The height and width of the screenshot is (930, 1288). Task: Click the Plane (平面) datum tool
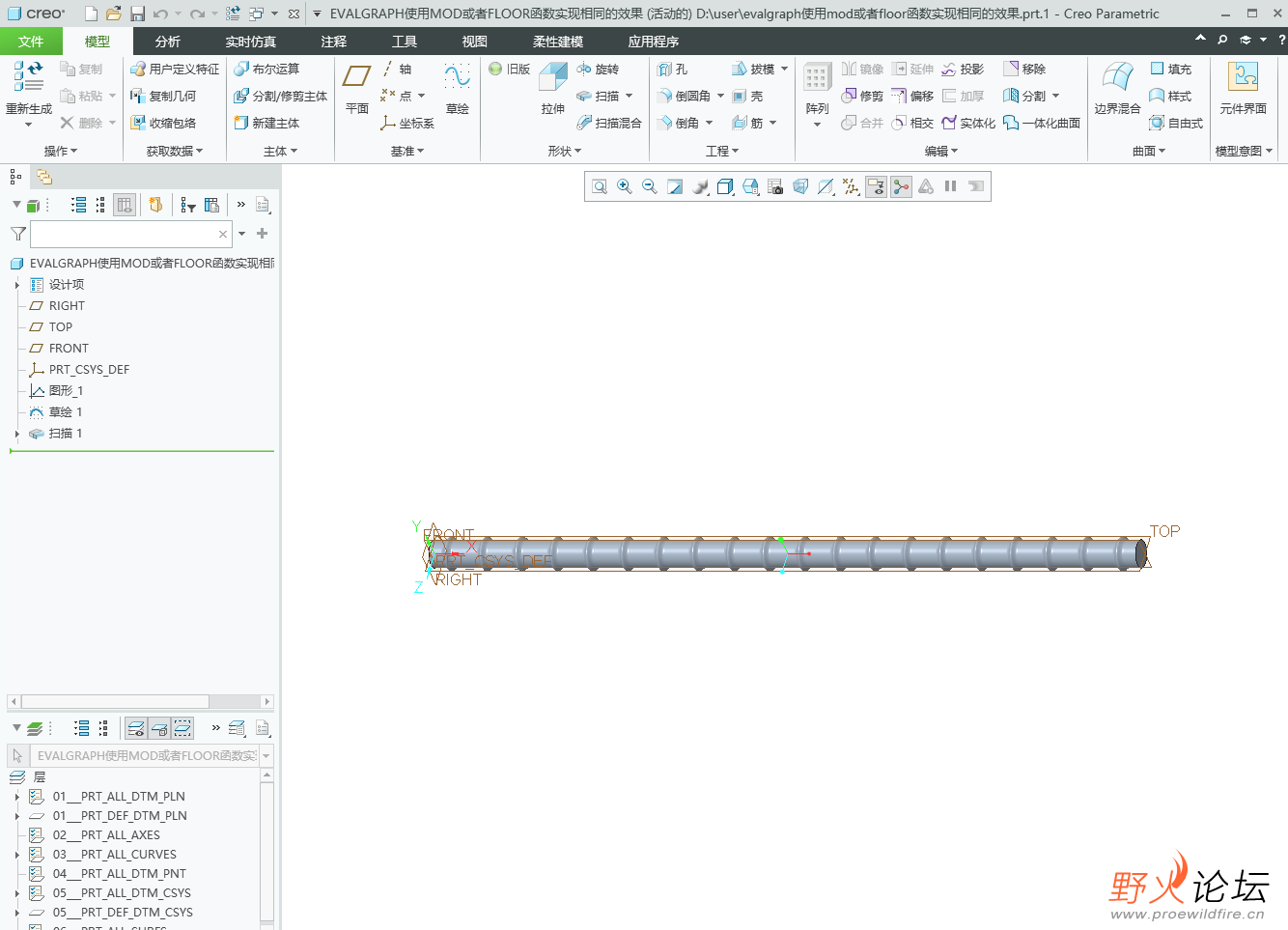click(x=357, y=89)
